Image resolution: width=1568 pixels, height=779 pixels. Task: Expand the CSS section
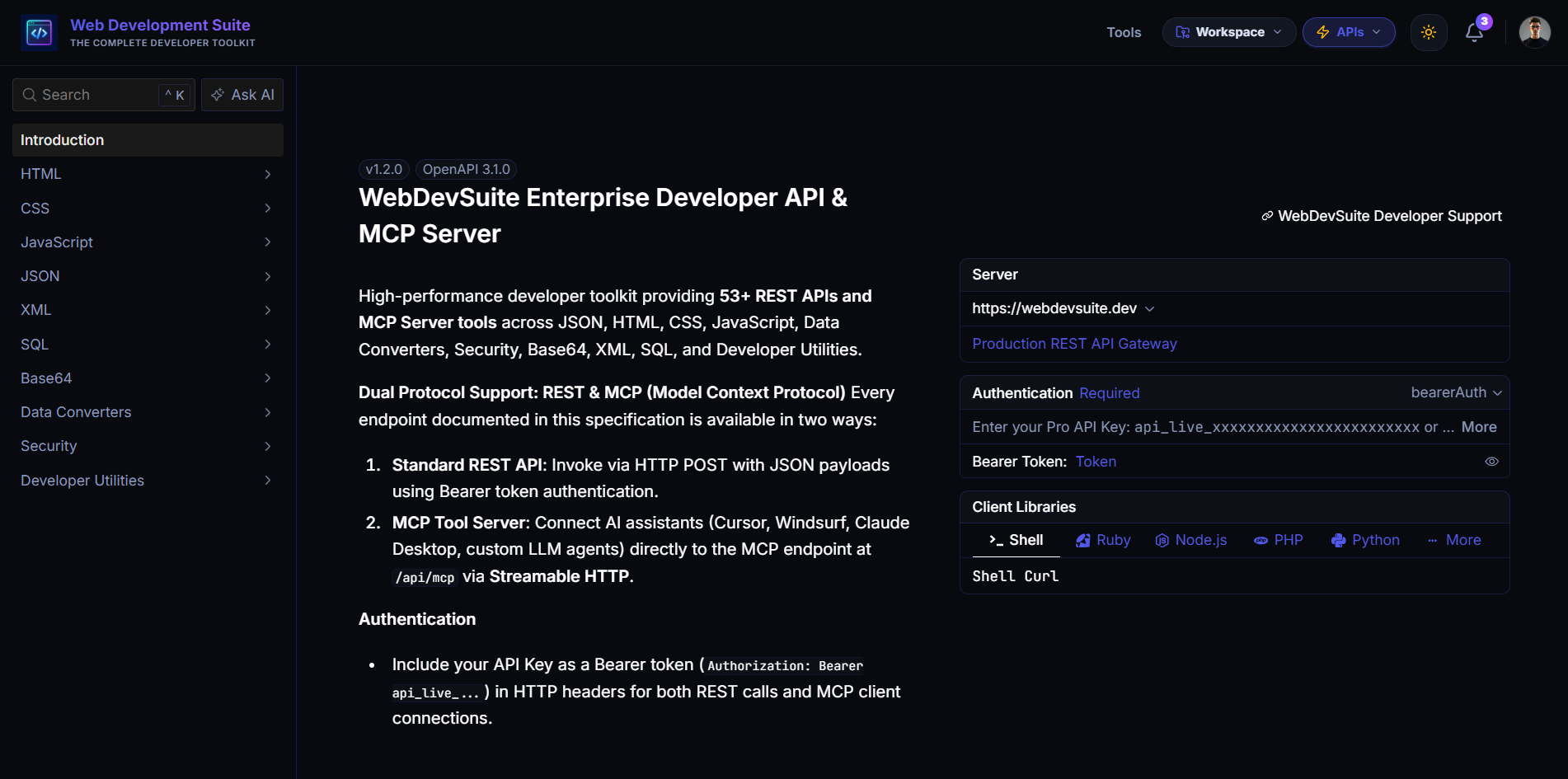coord(148,208)
